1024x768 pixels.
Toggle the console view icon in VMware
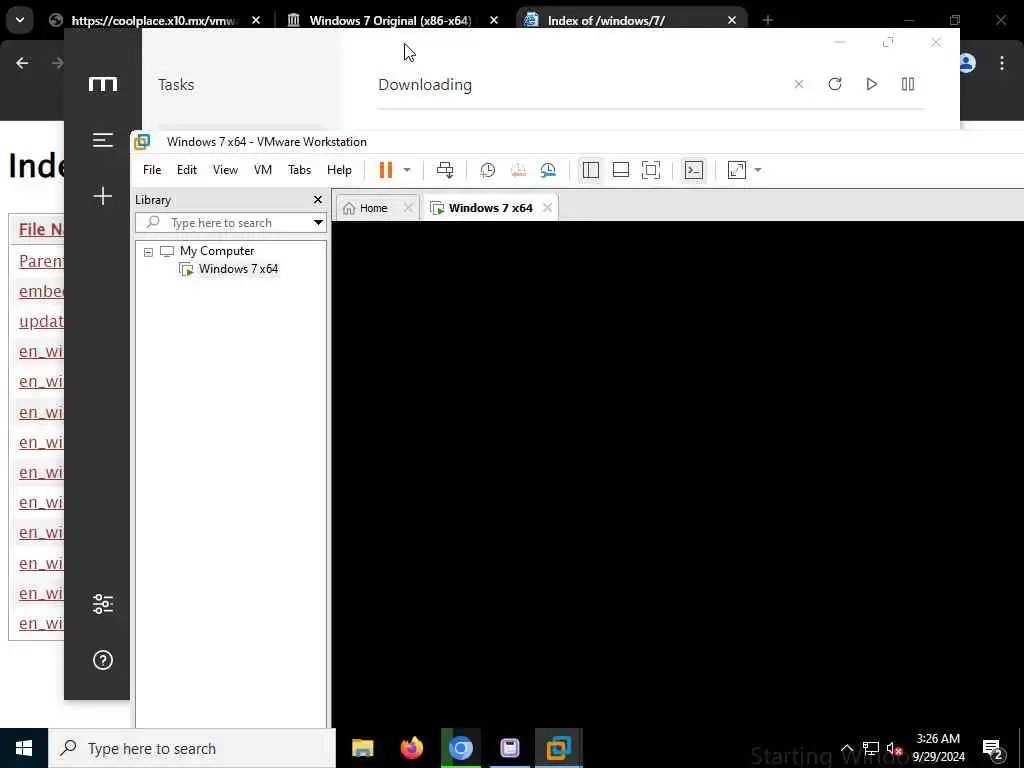point(694,170)
